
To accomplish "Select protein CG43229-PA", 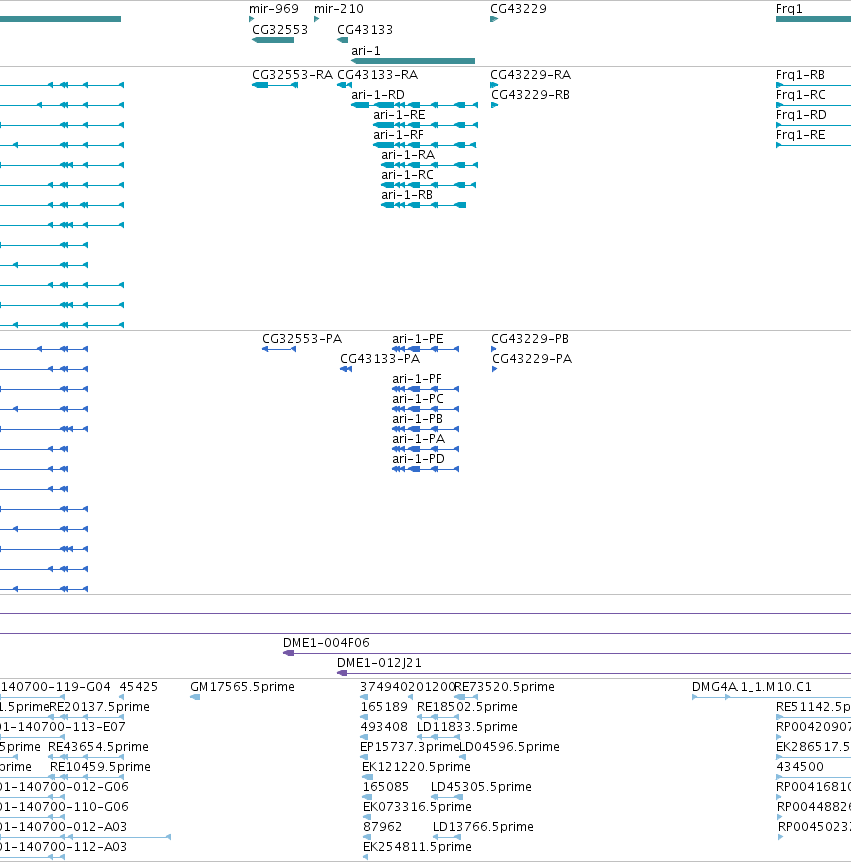I will pyautogui.click(x=495, y=369).
